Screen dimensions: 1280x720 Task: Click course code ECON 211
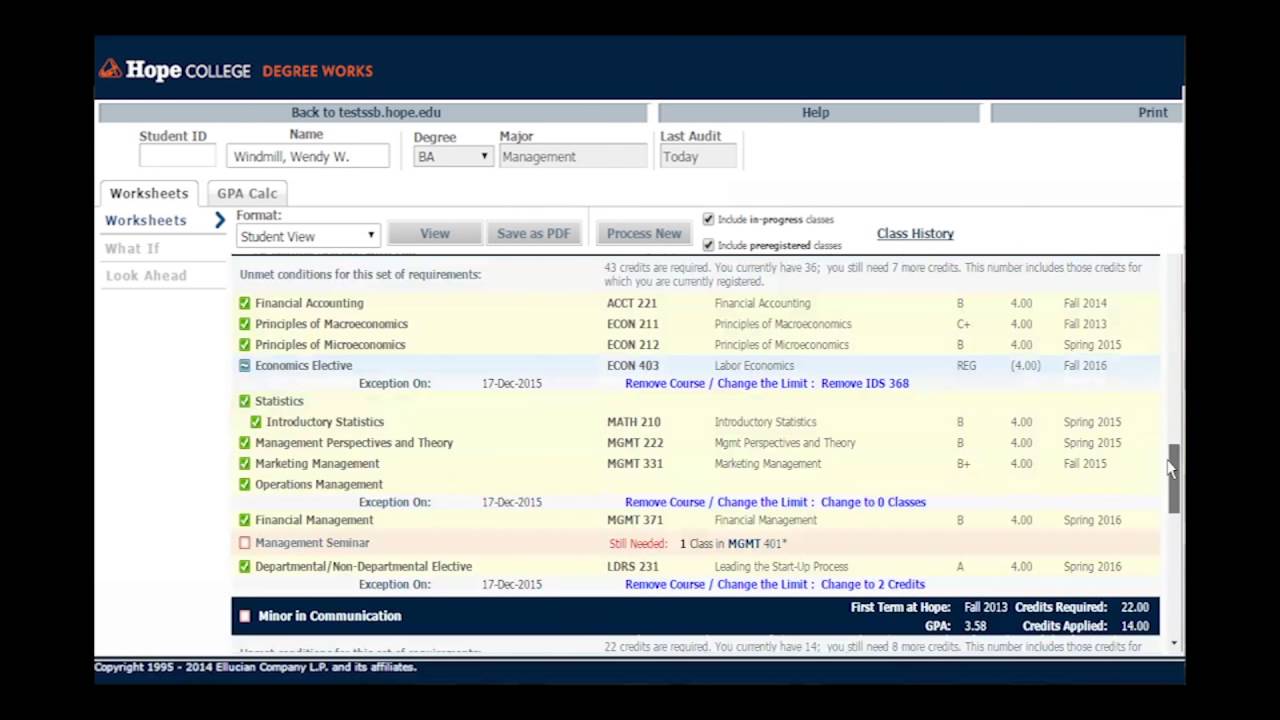[633, 324]
